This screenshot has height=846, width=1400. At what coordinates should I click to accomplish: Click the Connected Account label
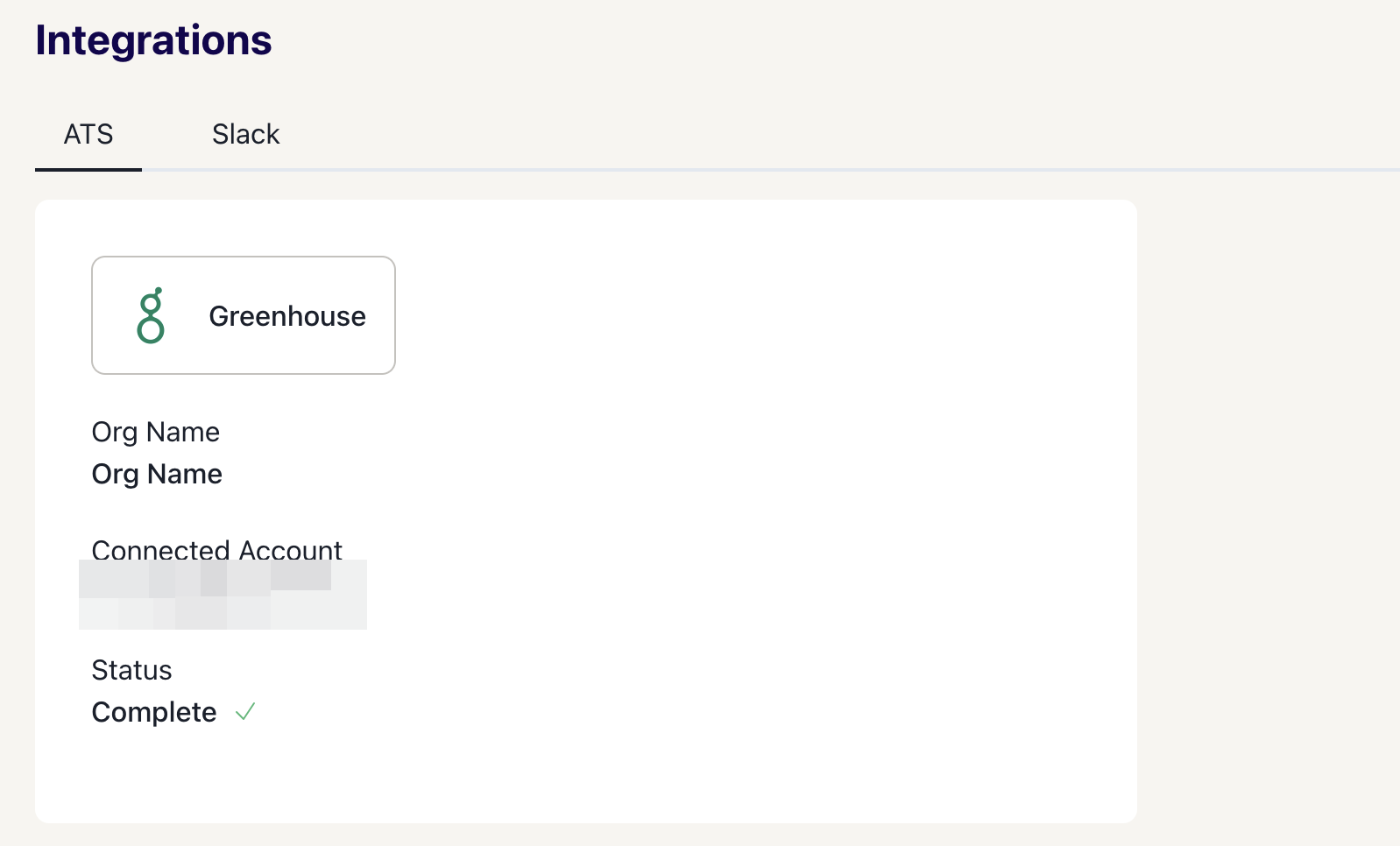point(216,550)
